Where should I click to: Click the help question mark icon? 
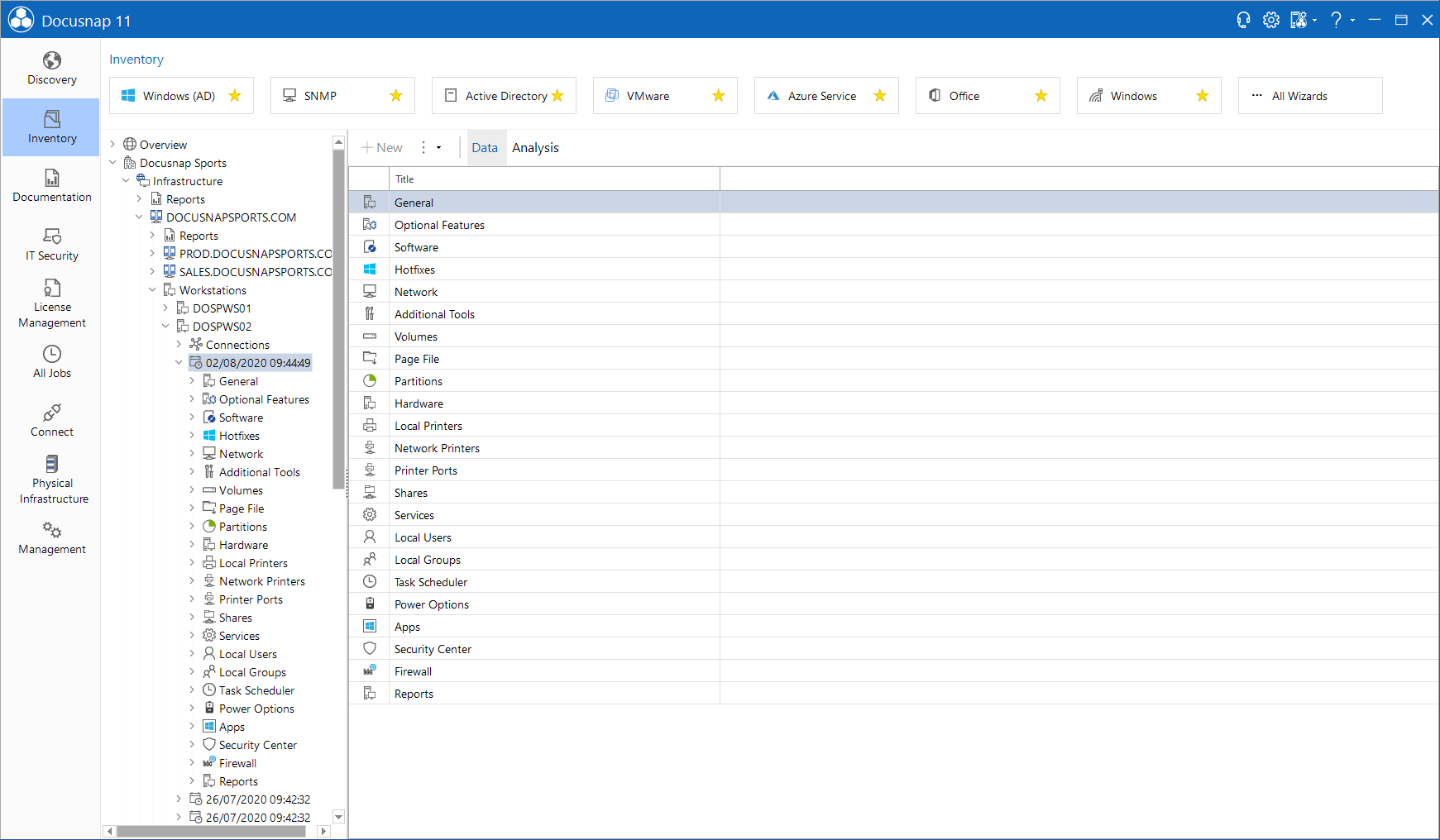click(1336, 20)
